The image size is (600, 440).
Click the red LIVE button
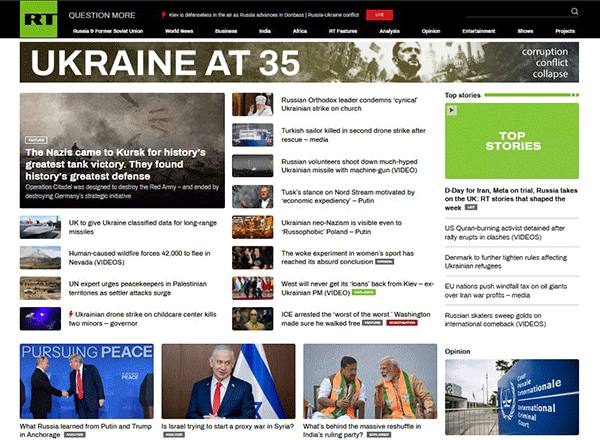click(x=379, y=15)
